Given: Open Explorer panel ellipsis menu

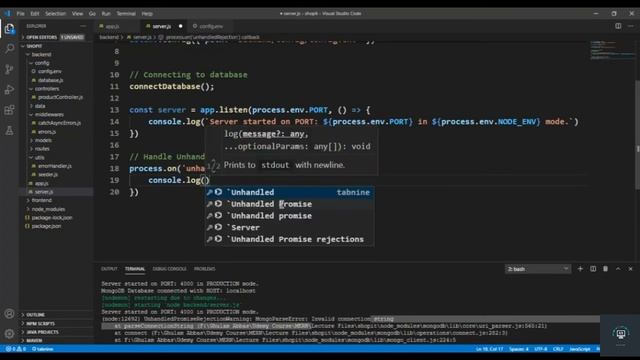Looking at the screenshot, I should (x=83, y=26).
